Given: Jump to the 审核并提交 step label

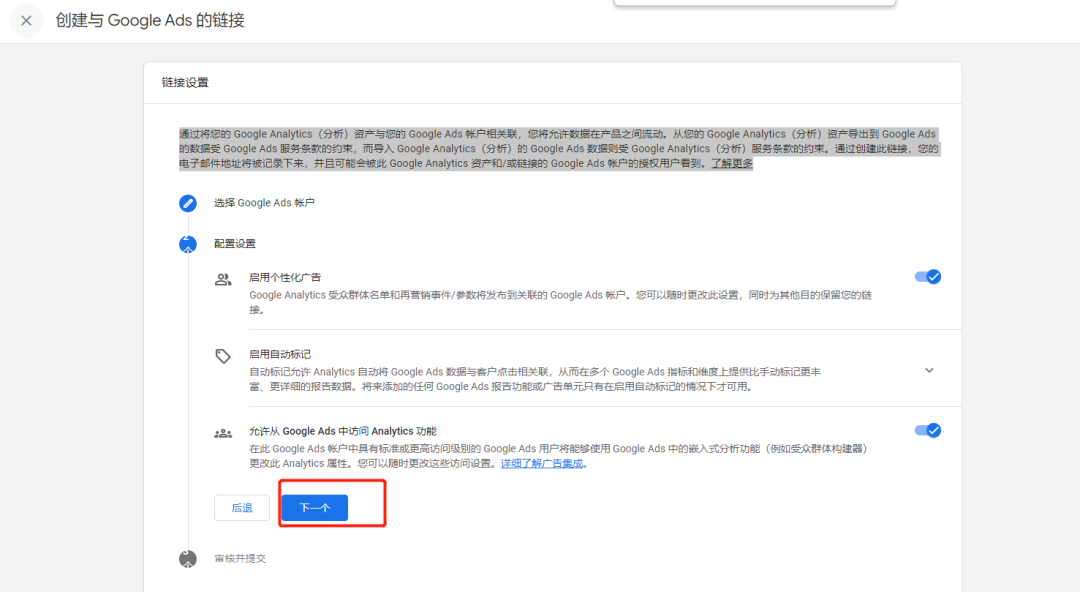Looking at the screenshot, I should 240,559.
